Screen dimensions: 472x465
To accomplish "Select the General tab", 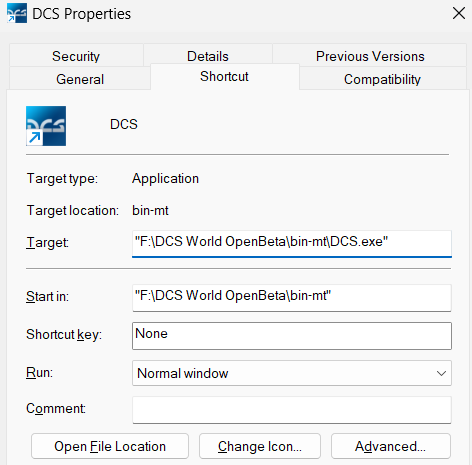I will coord(80,79).
